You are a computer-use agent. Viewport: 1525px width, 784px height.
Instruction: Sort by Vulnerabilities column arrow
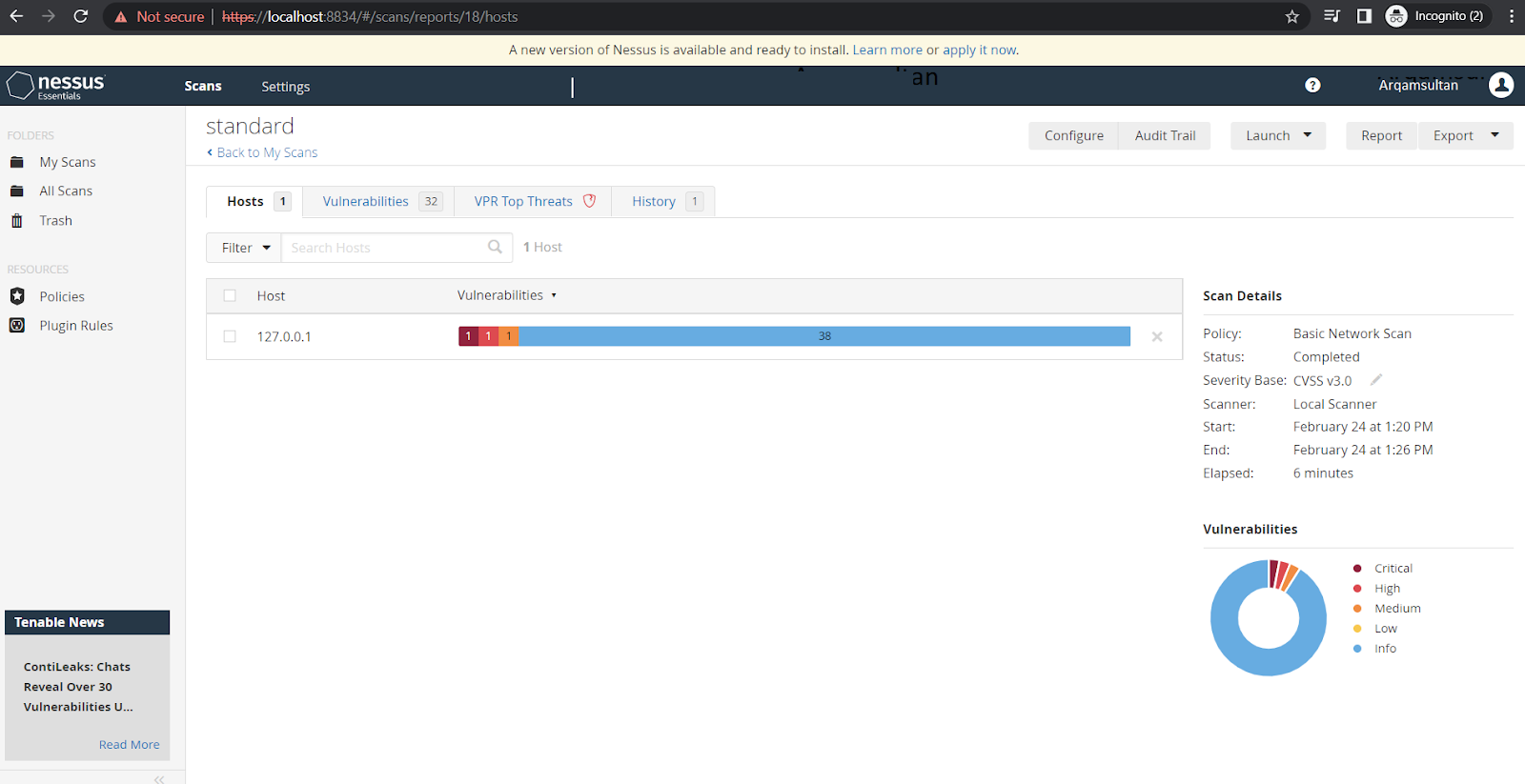pos(554,295)
